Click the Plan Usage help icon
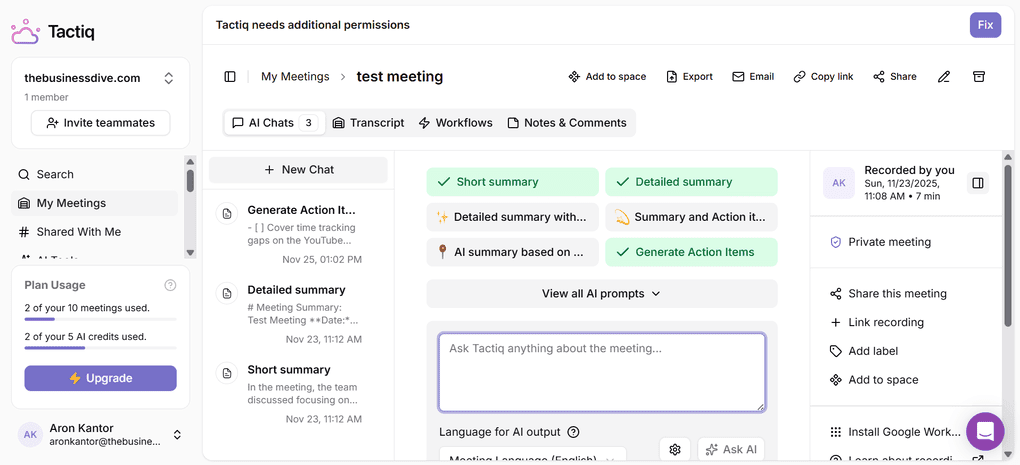Screen dimensions: 1020x465 [x=170, y=285]
